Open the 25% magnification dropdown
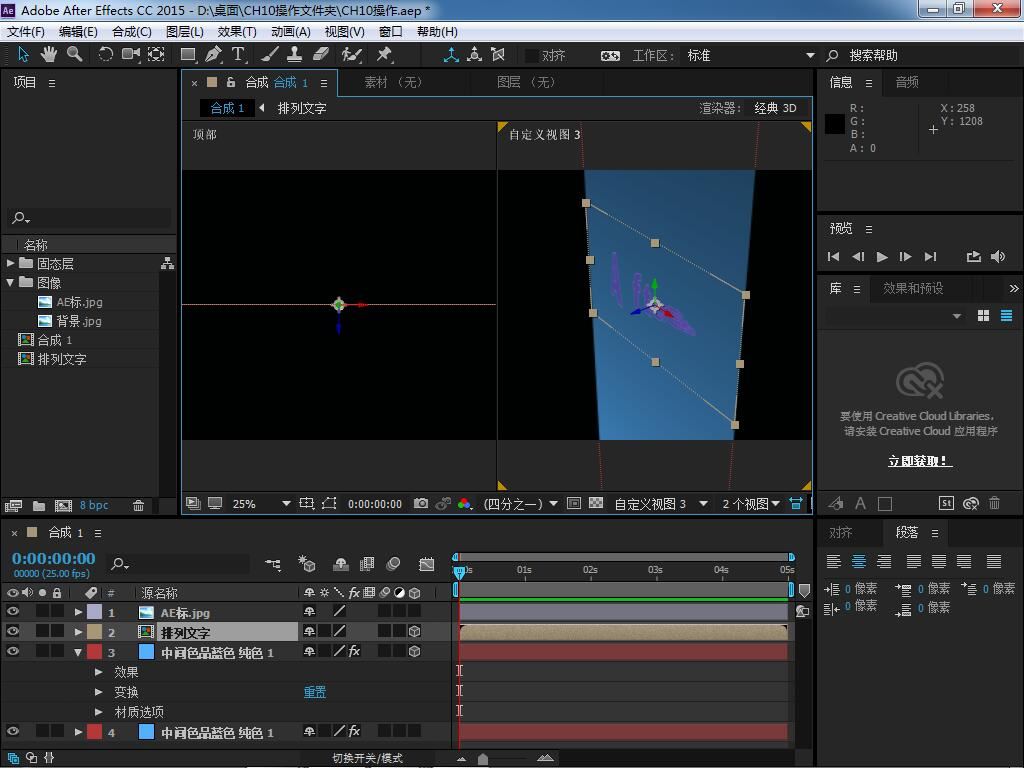The height and width of the screenshot is (768, 1024). click(261, 504)
